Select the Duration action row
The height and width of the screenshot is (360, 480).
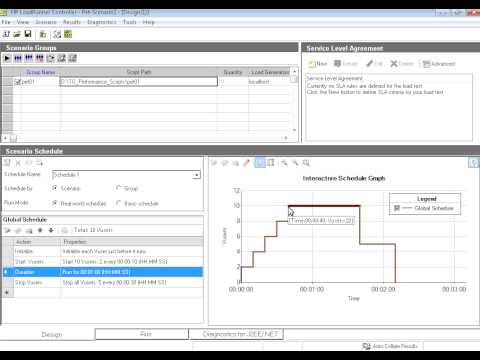point(103,272)
